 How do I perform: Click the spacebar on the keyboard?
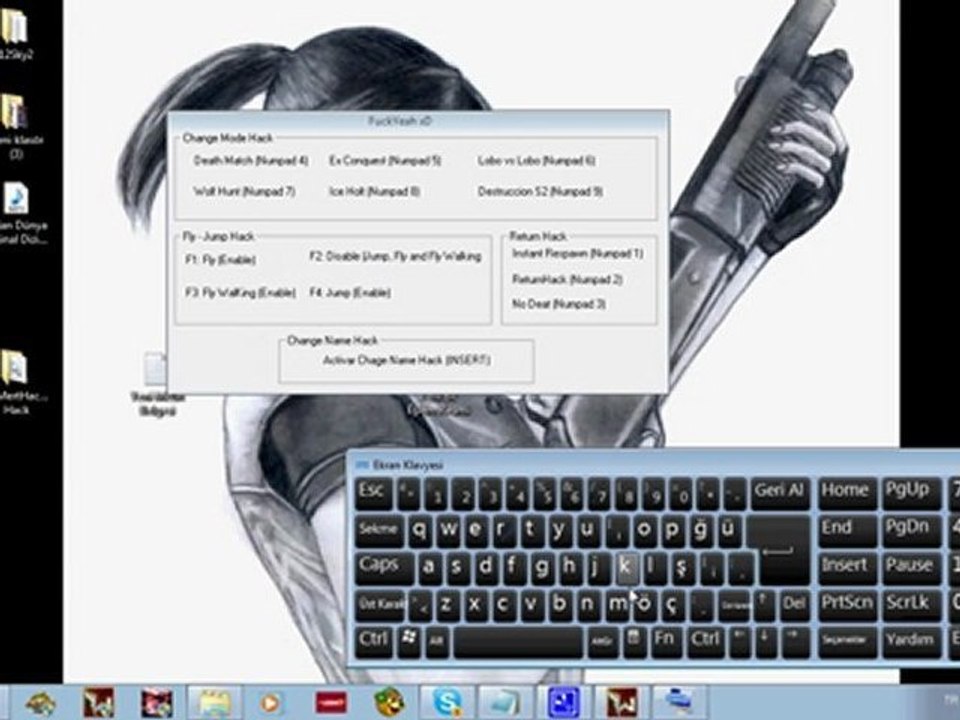tap(519, 642)
